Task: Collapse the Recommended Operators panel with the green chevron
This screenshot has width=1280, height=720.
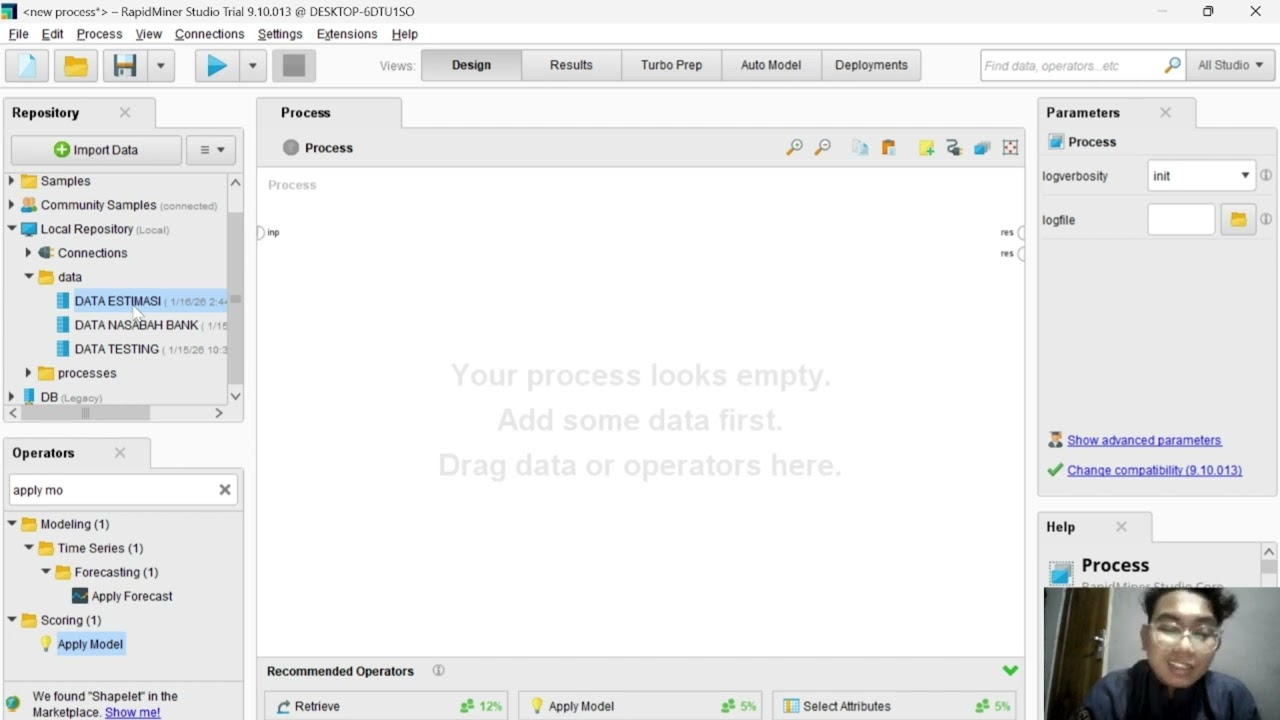Action: tap(1010, 670)
